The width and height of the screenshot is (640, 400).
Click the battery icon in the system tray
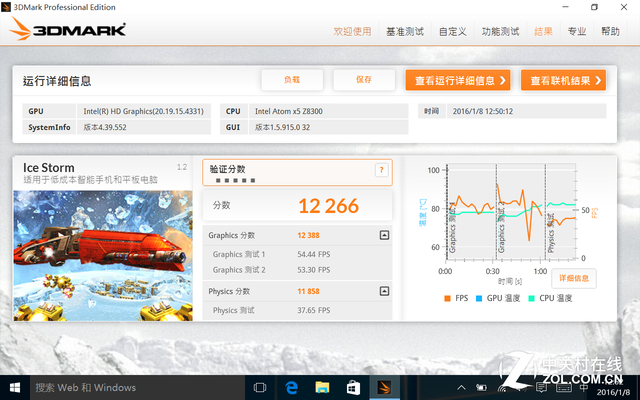point(482,387)
